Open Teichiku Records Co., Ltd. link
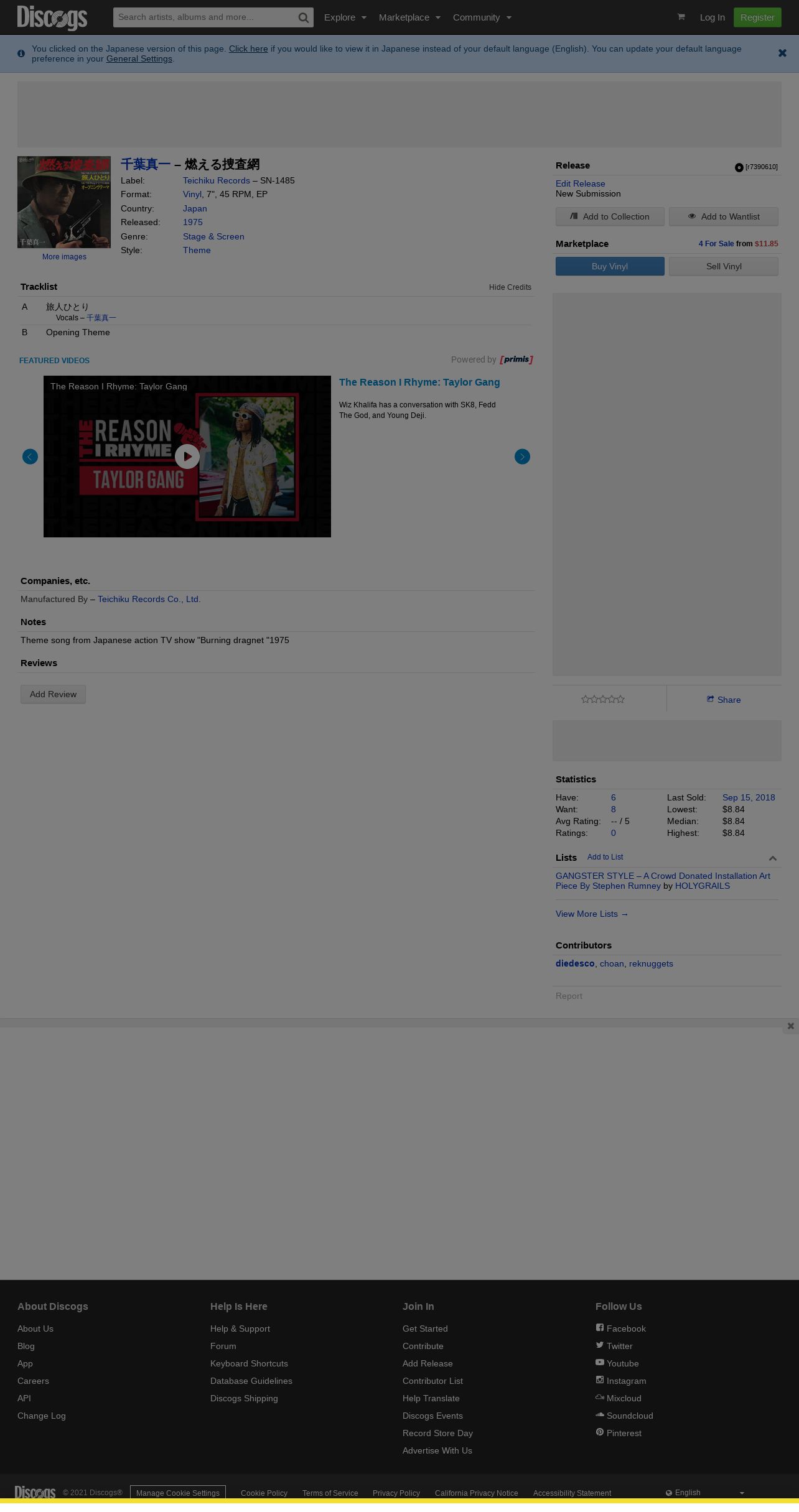 [x=149, y=599]
